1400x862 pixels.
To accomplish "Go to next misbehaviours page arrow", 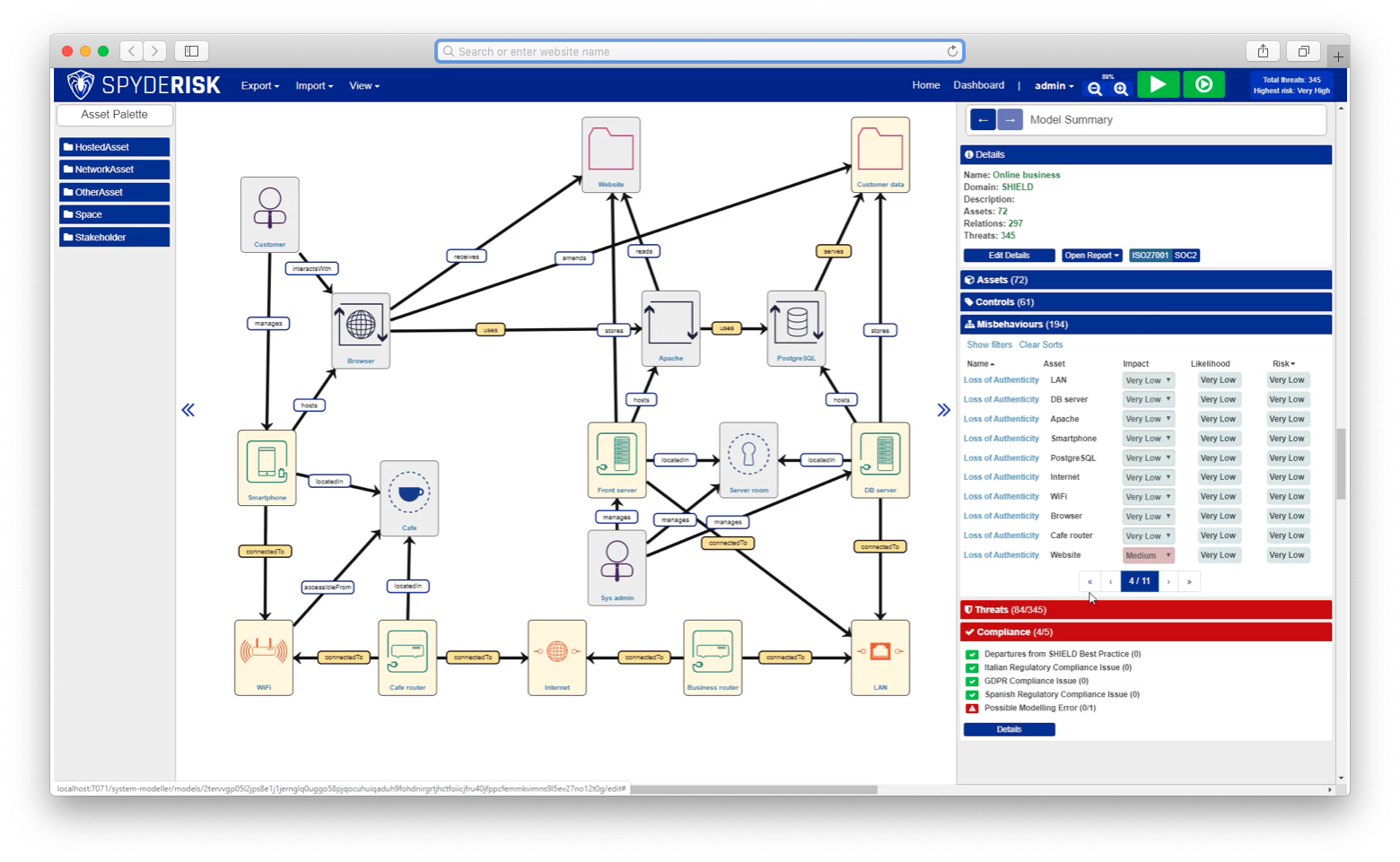I will (x=1168, y=581).
